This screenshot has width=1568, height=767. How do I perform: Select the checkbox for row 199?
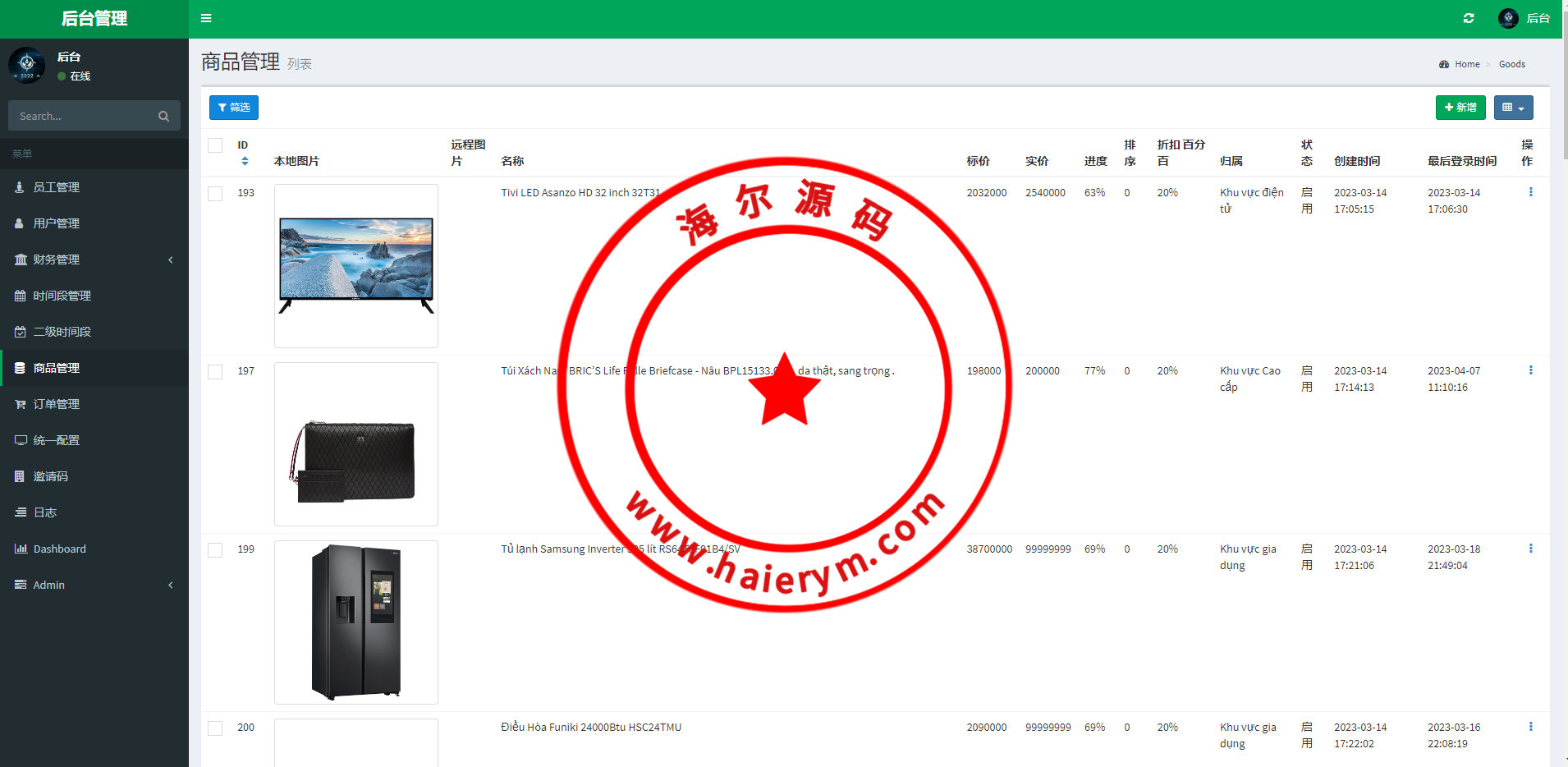tap(215, 550)
